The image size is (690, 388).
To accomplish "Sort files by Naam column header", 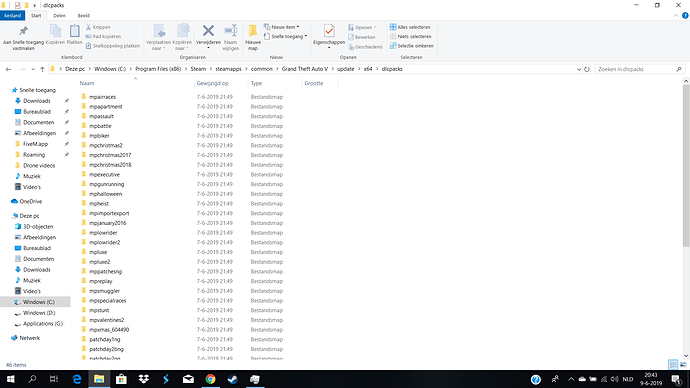I will pos(87,83).
